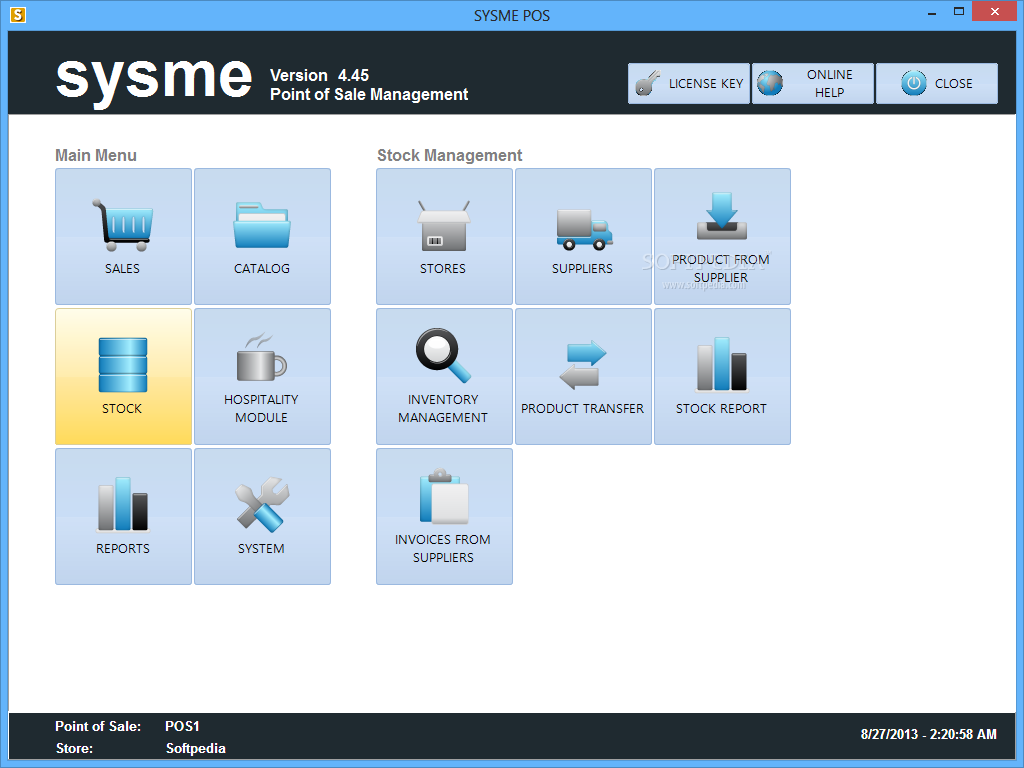The height and width of the screenshot is (768, 1024).
Task: Click the Version 4.45 text
Action: [x=319, y=75]
